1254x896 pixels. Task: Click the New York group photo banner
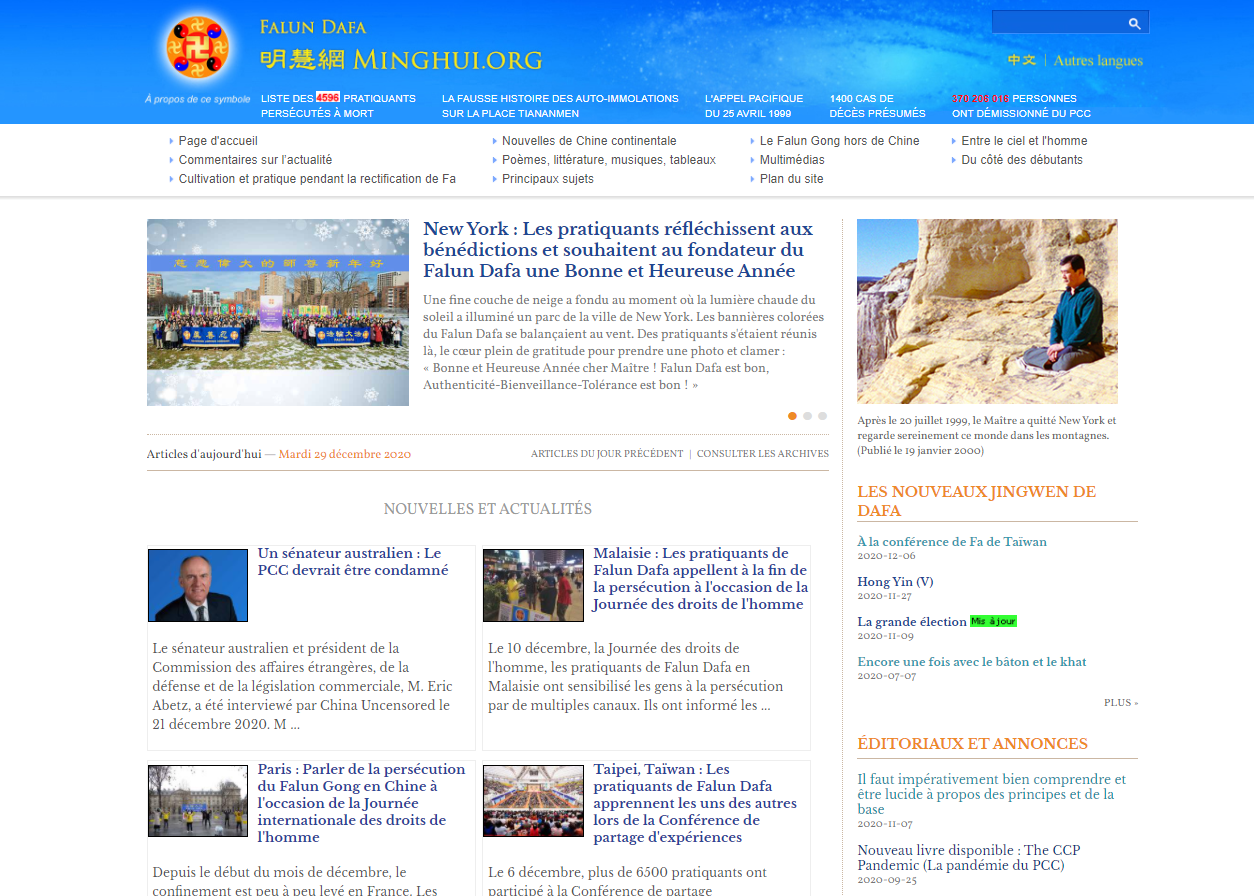coord(278,312)
